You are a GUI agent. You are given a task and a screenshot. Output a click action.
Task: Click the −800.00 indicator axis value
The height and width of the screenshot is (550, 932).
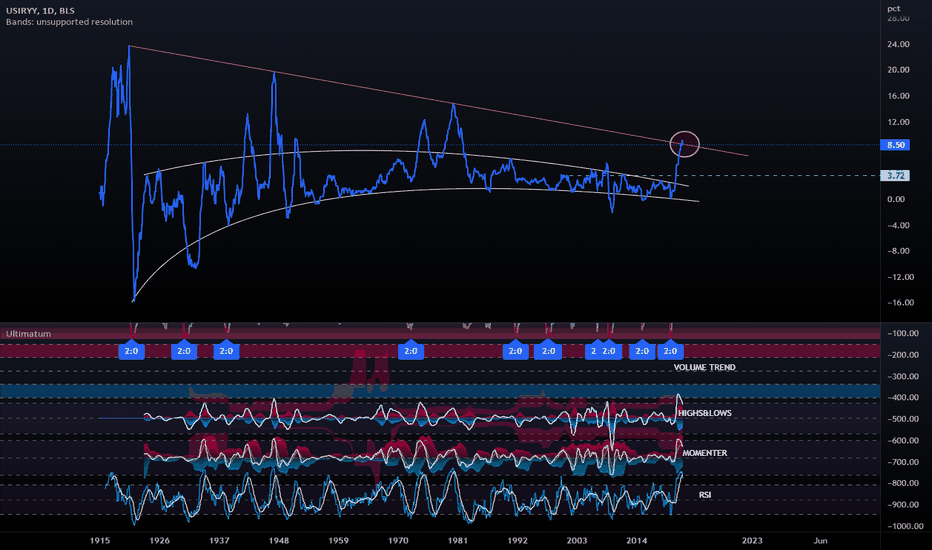pos(902,483)
